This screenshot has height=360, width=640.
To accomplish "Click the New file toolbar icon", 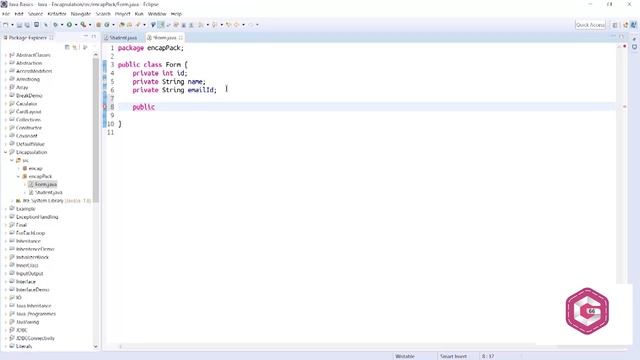I will 6,25.
